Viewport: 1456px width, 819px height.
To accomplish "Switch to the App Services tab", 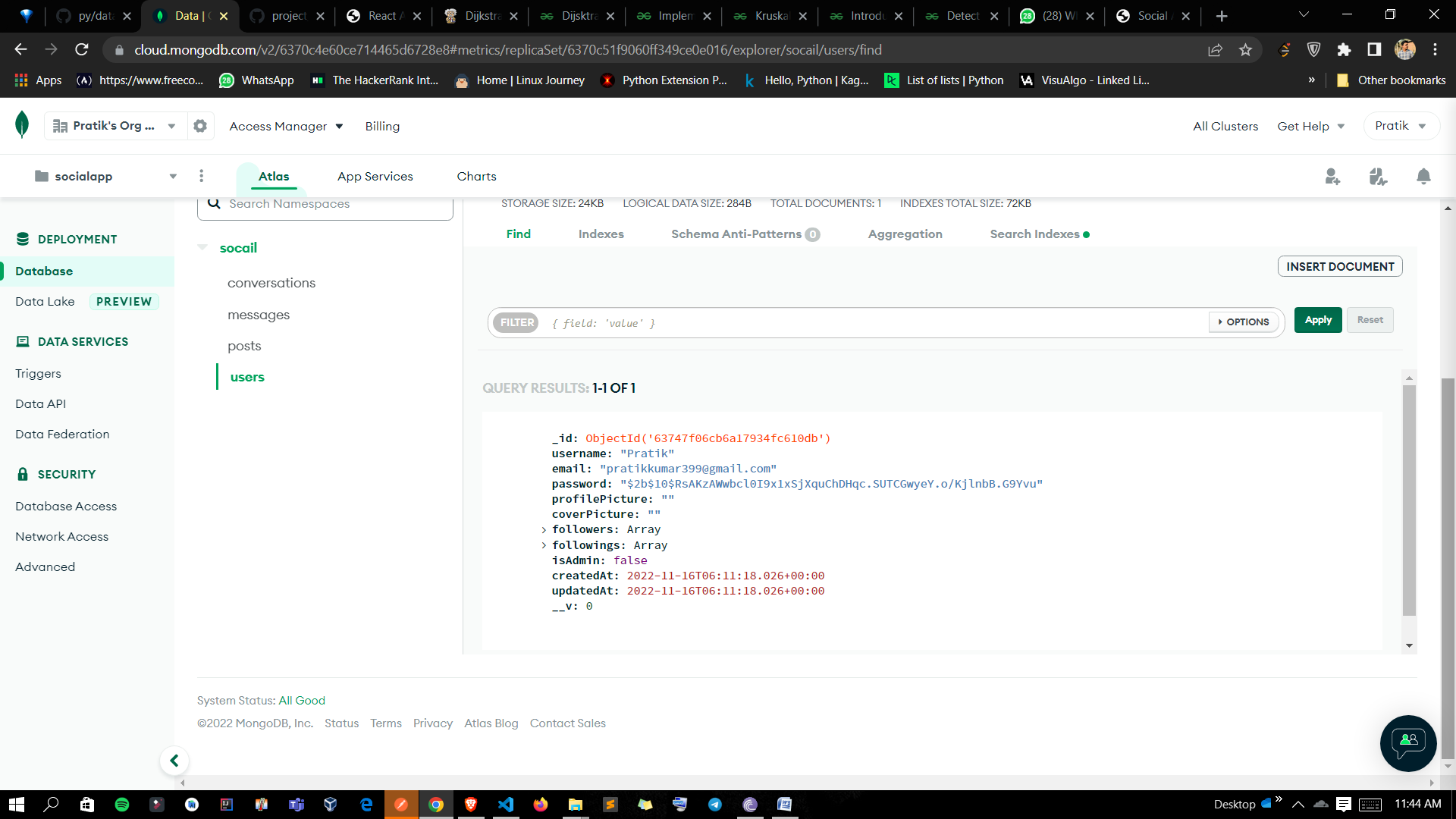I will point(375,176).
